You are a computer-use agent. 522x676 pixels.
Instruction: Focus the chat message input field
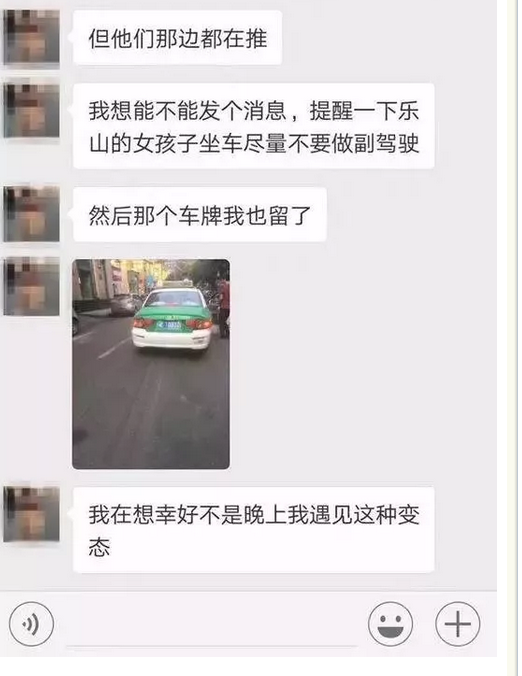point(211,625)
